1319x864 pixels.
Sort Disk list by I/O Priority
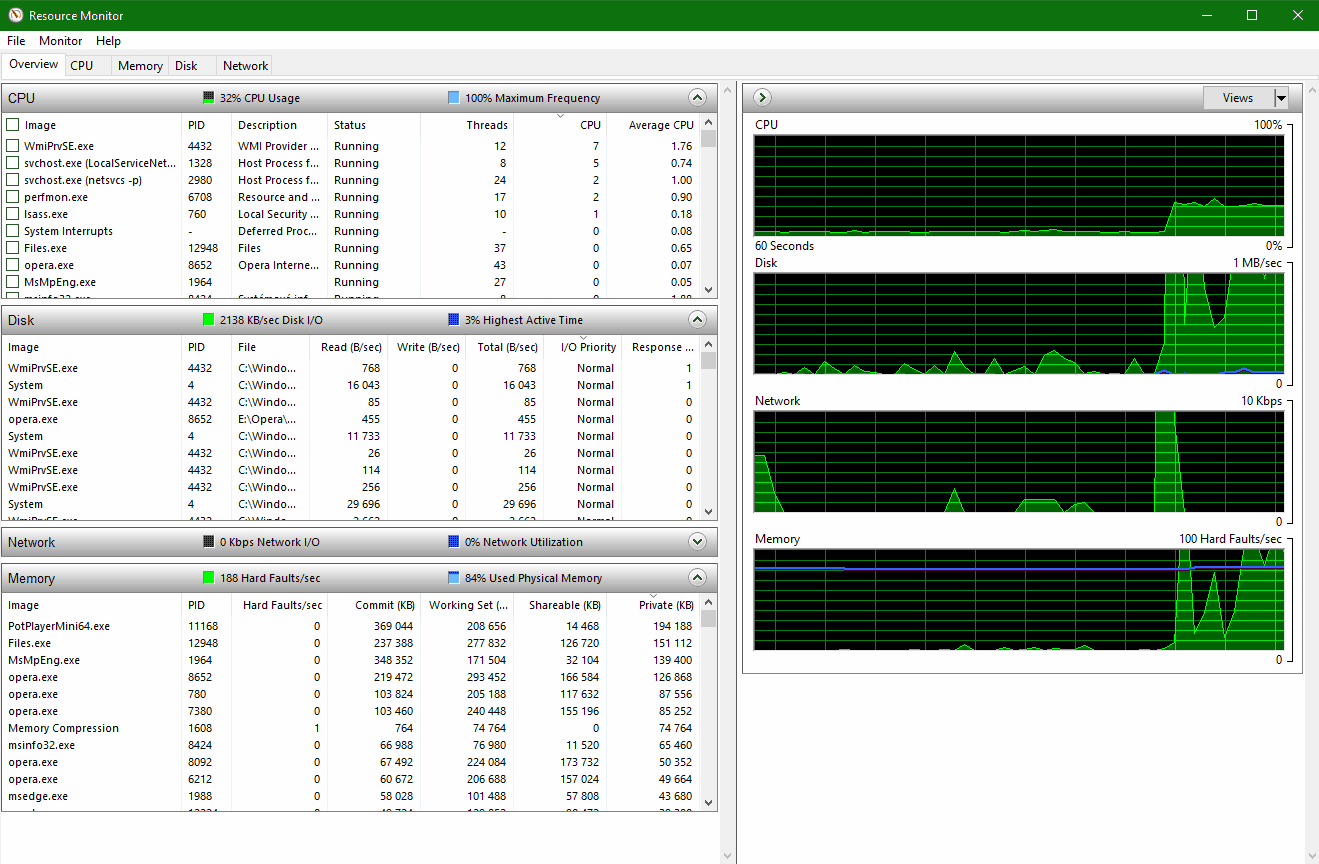[582, 347]
